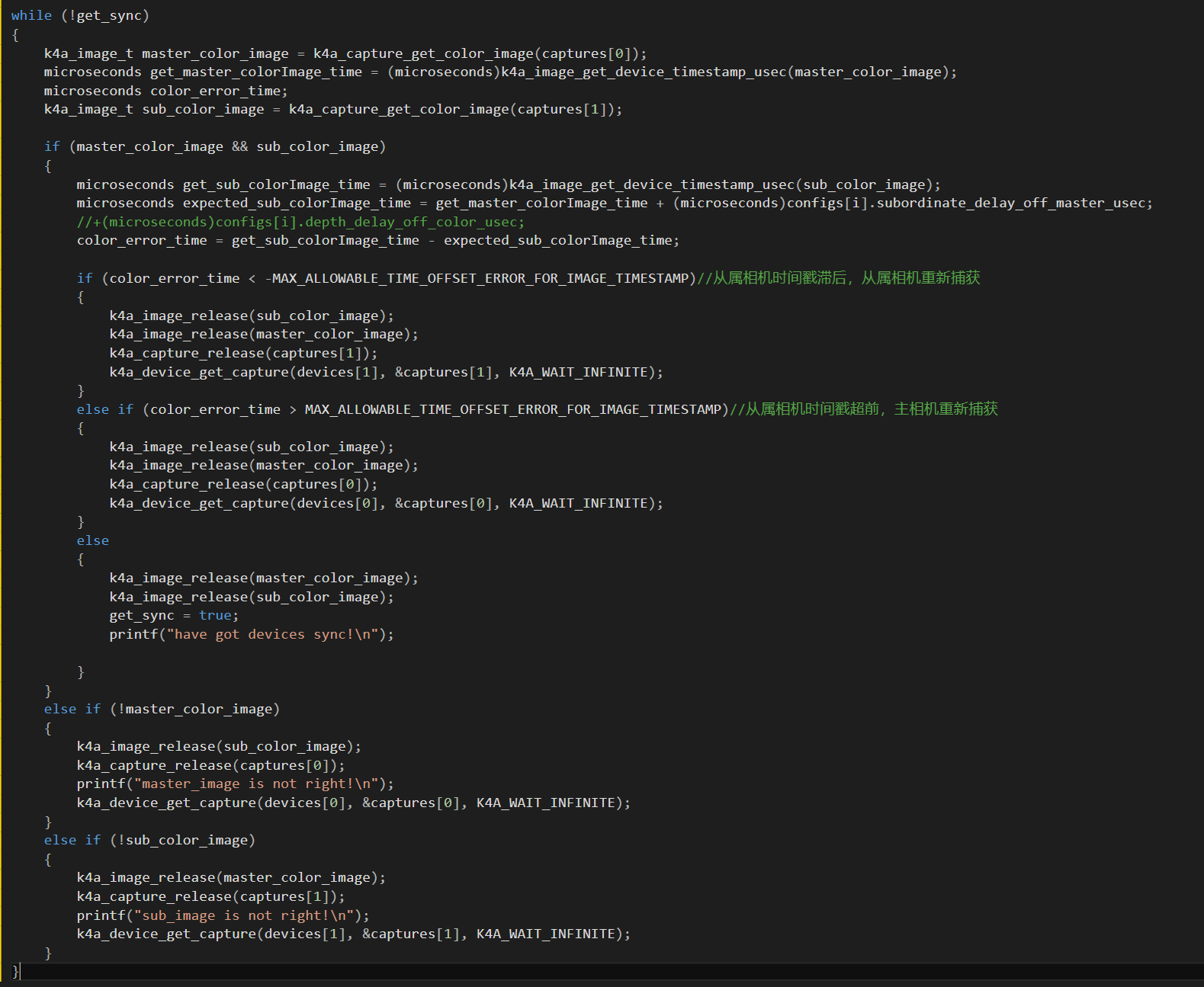Click the 'k4a_image_t master_color_image' declaration line
This screenshot has height=987, width=1204.
[x=345, y=53]
